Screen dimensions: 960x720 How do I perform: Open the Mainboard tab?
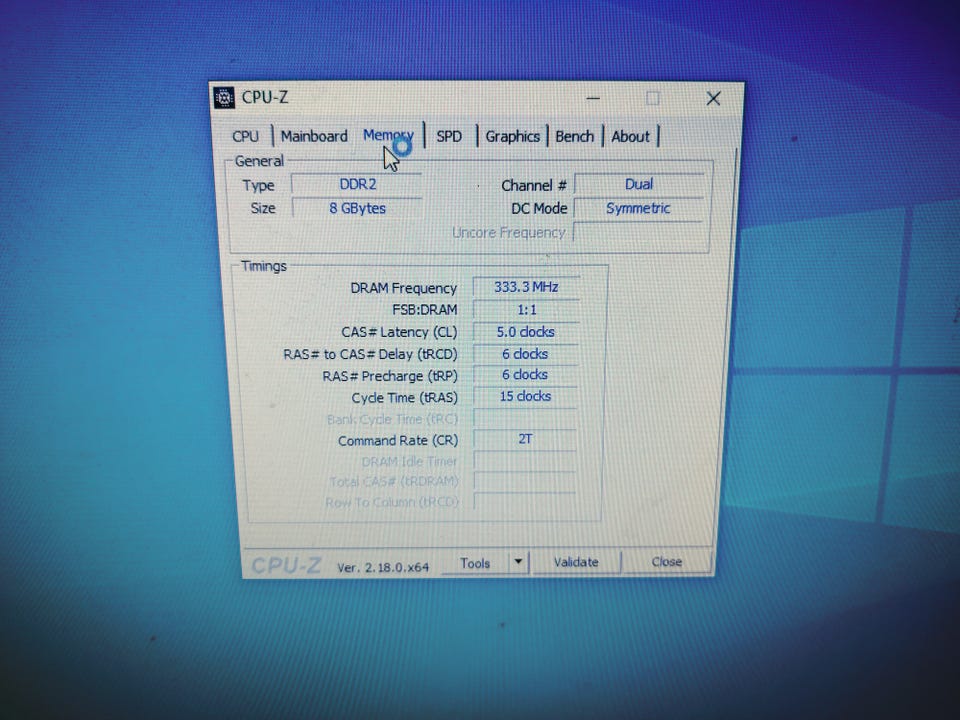314,136
